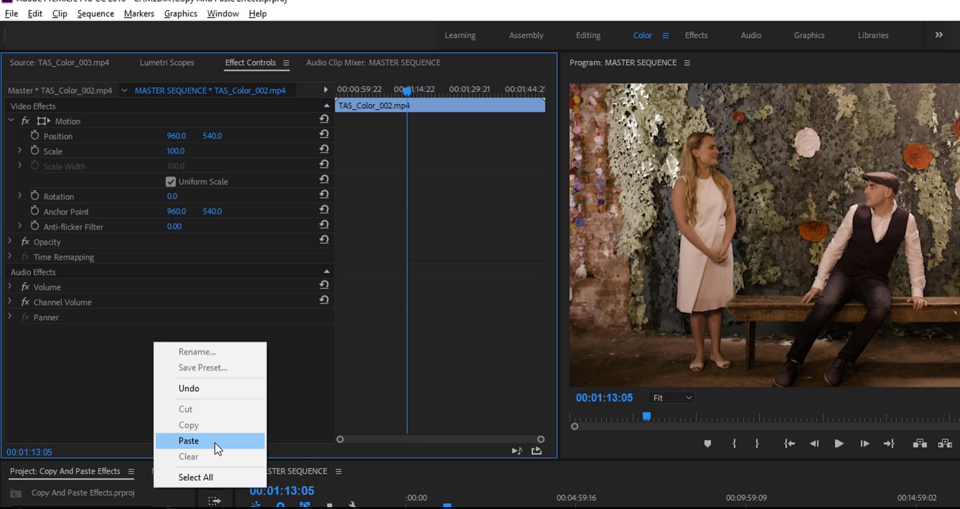Viewport: 960px width, 509px height.
Task: Step forward one frame
Action: click(864, 444)
